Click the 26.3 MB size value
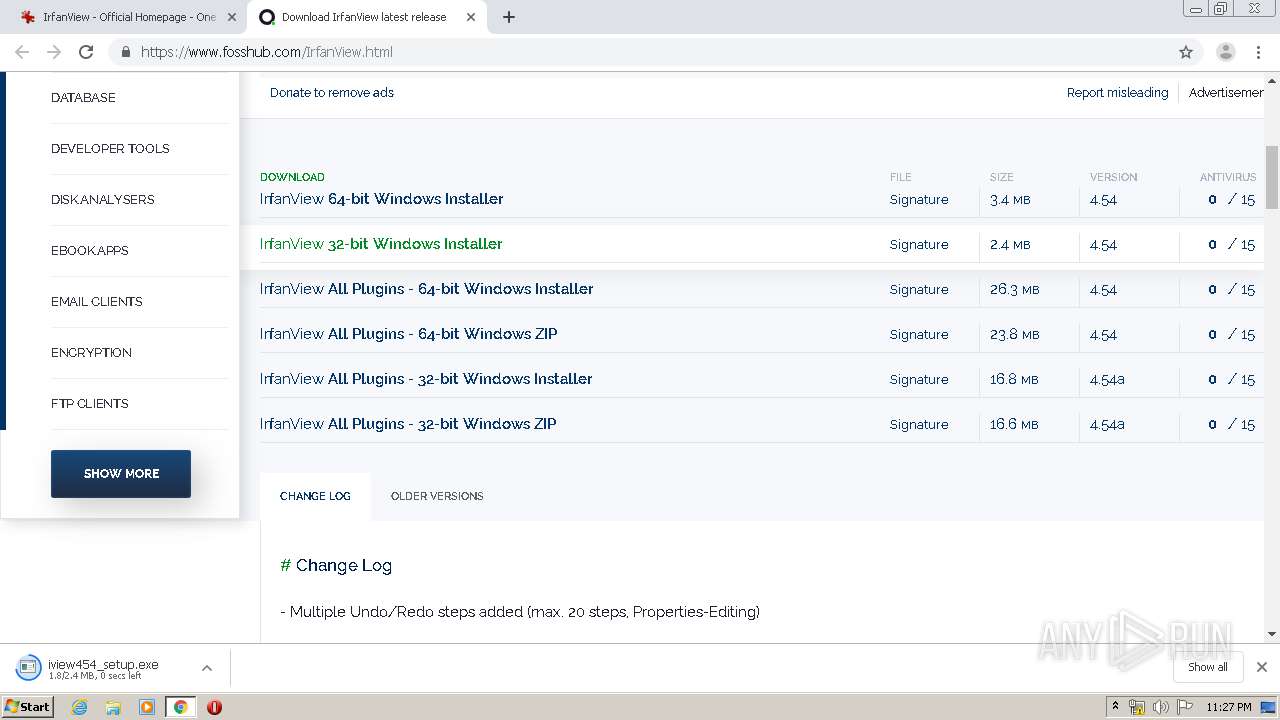Viewport: 1280px width, 720px height. click(x=1015, y=290)
